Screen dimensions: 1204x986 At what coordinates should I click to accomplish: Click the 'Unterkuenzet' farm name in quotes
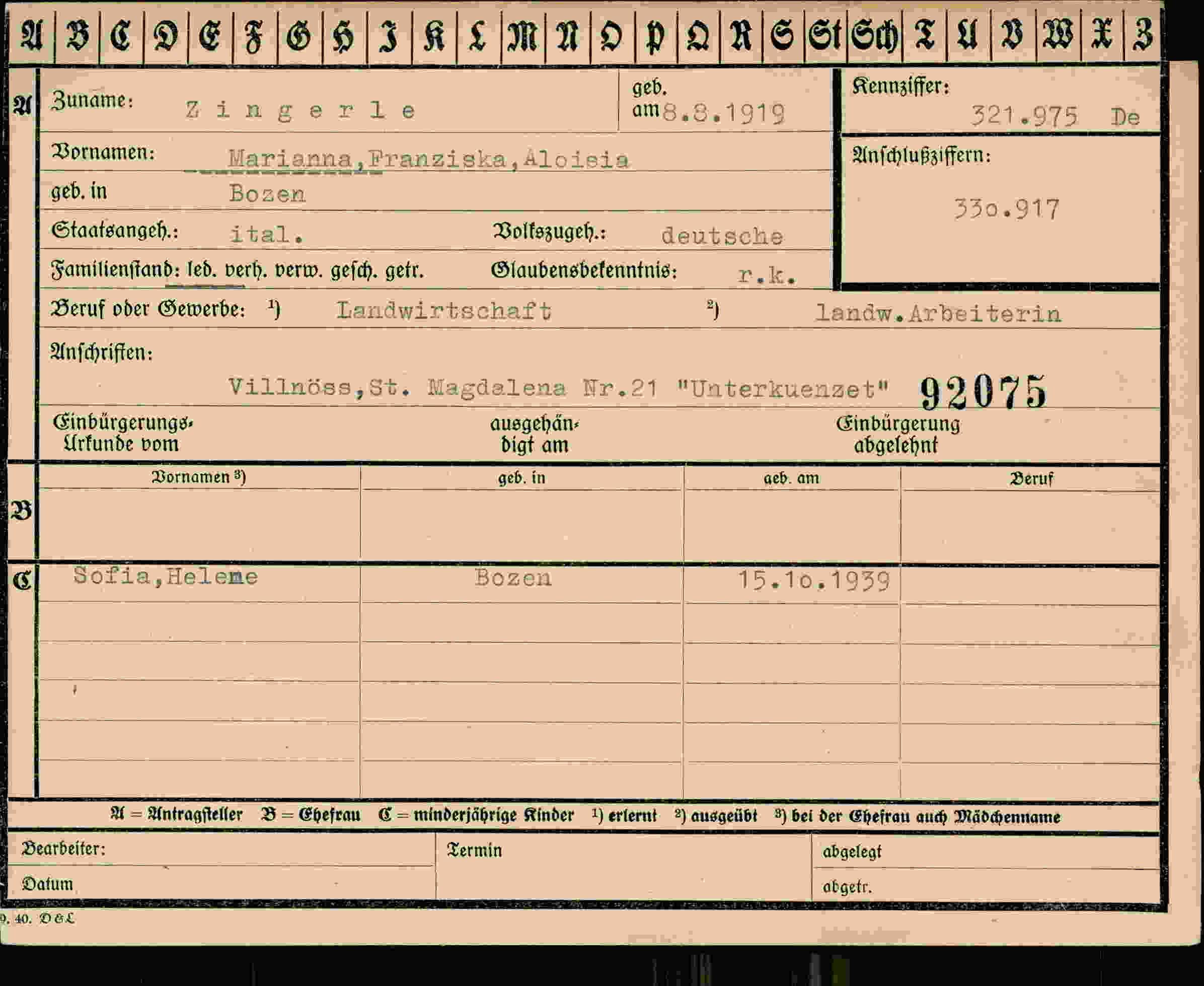point(782,390)
